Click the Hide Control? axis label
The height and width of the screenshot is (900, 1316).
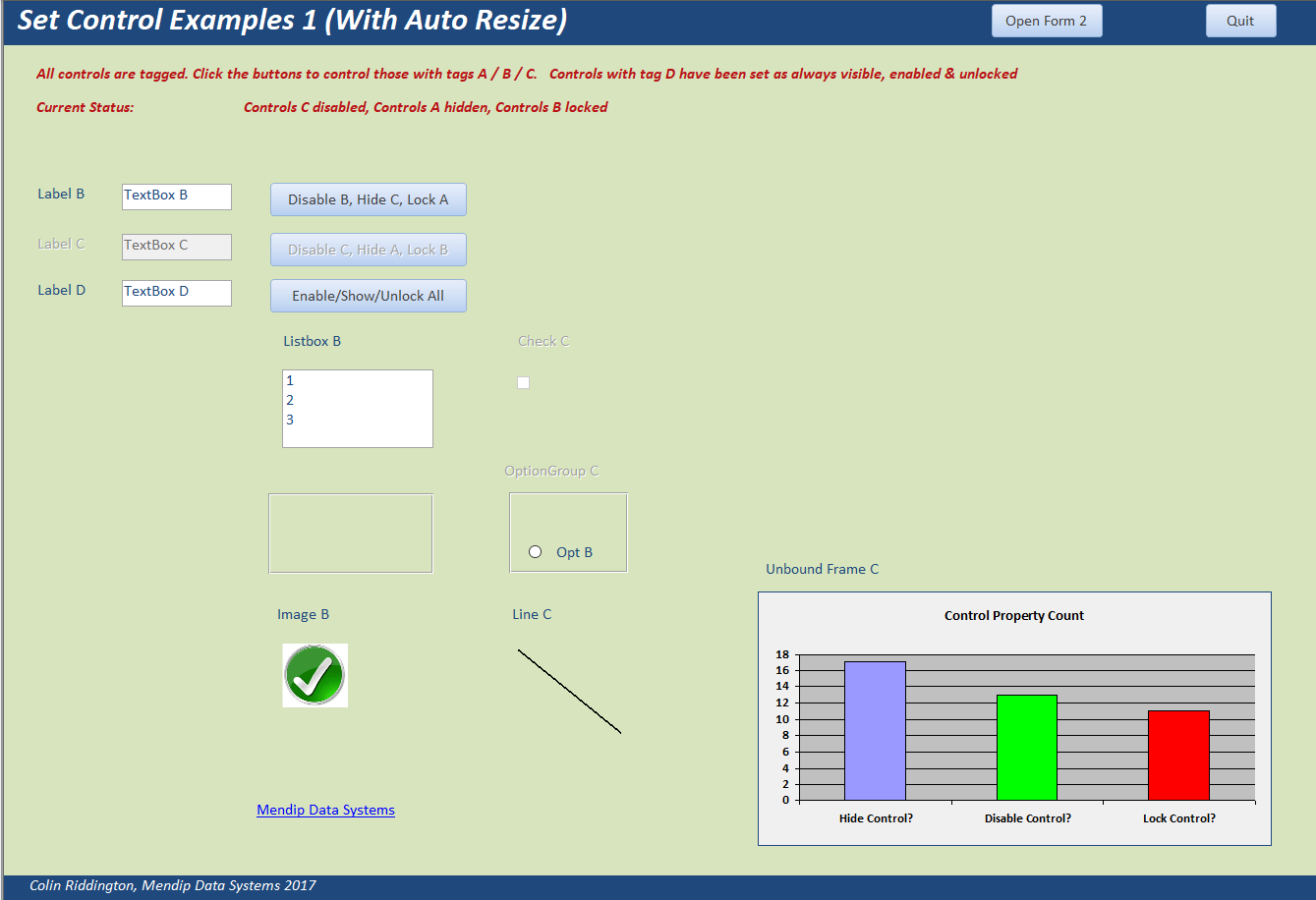click(x=876, y=818)
